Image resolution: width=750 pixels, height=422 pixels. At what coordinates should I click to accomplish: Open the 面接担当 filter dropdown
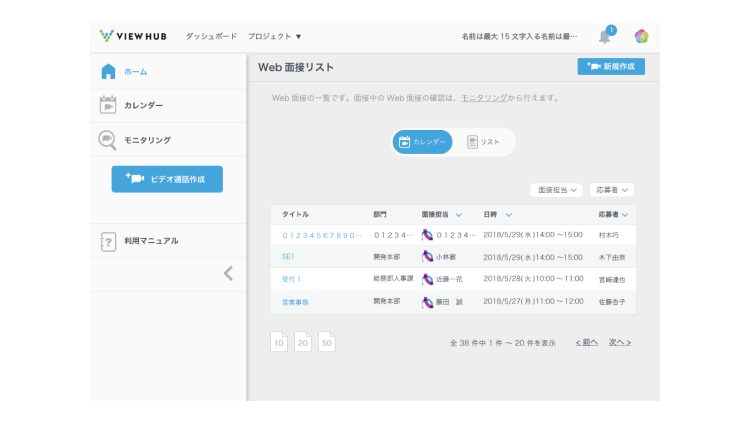(556, 189)
